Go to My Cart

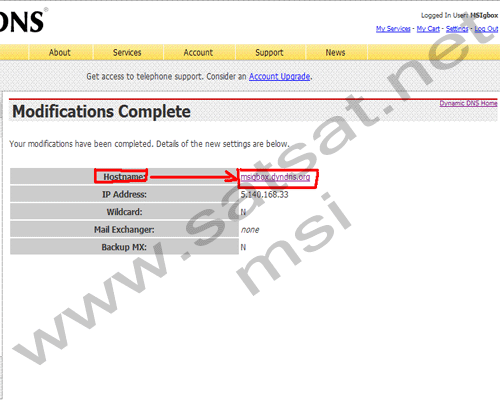click(428, 29)
